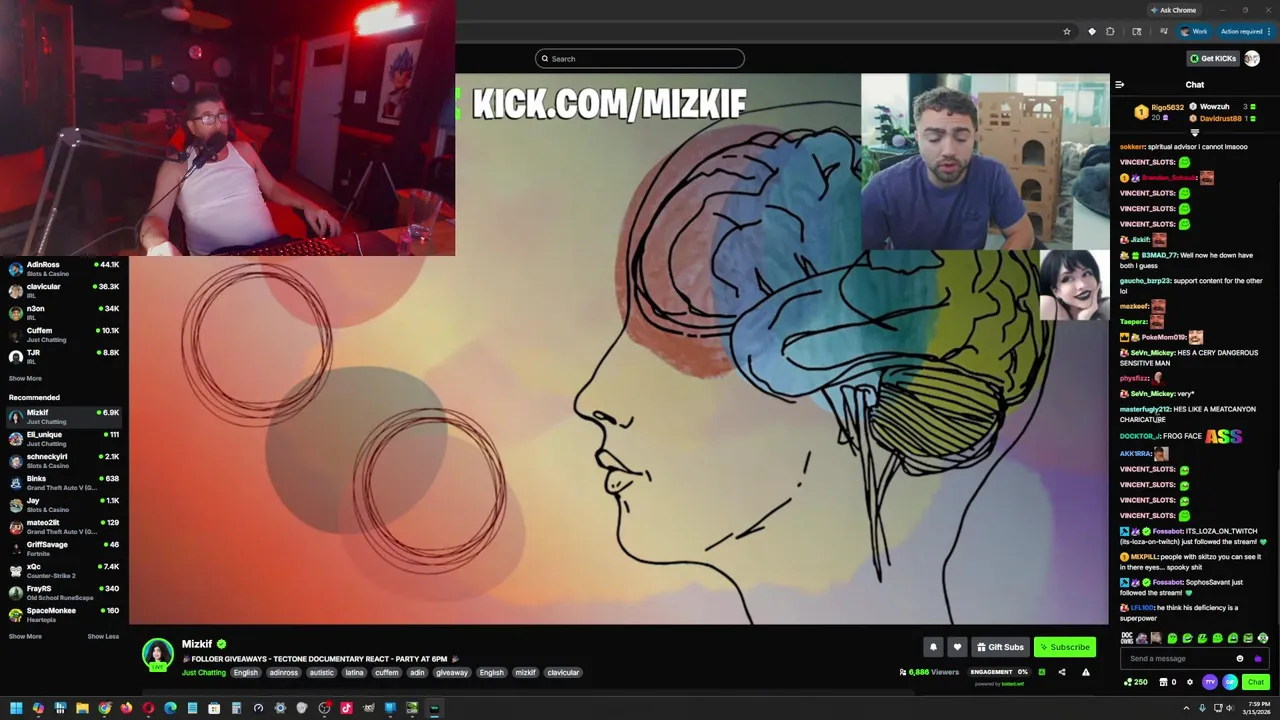Select the autistic tag
The height and width of the screenshot is (720, 1280).
pos(322,673)
